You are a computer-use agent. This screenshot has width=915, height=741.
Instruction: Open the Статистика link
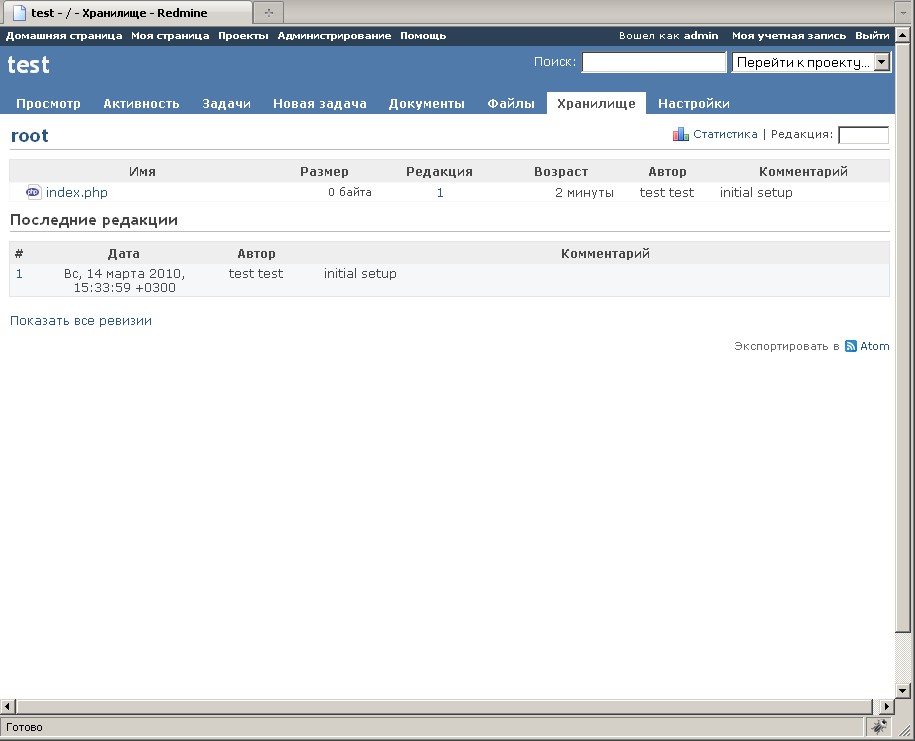tap(725, 134)
